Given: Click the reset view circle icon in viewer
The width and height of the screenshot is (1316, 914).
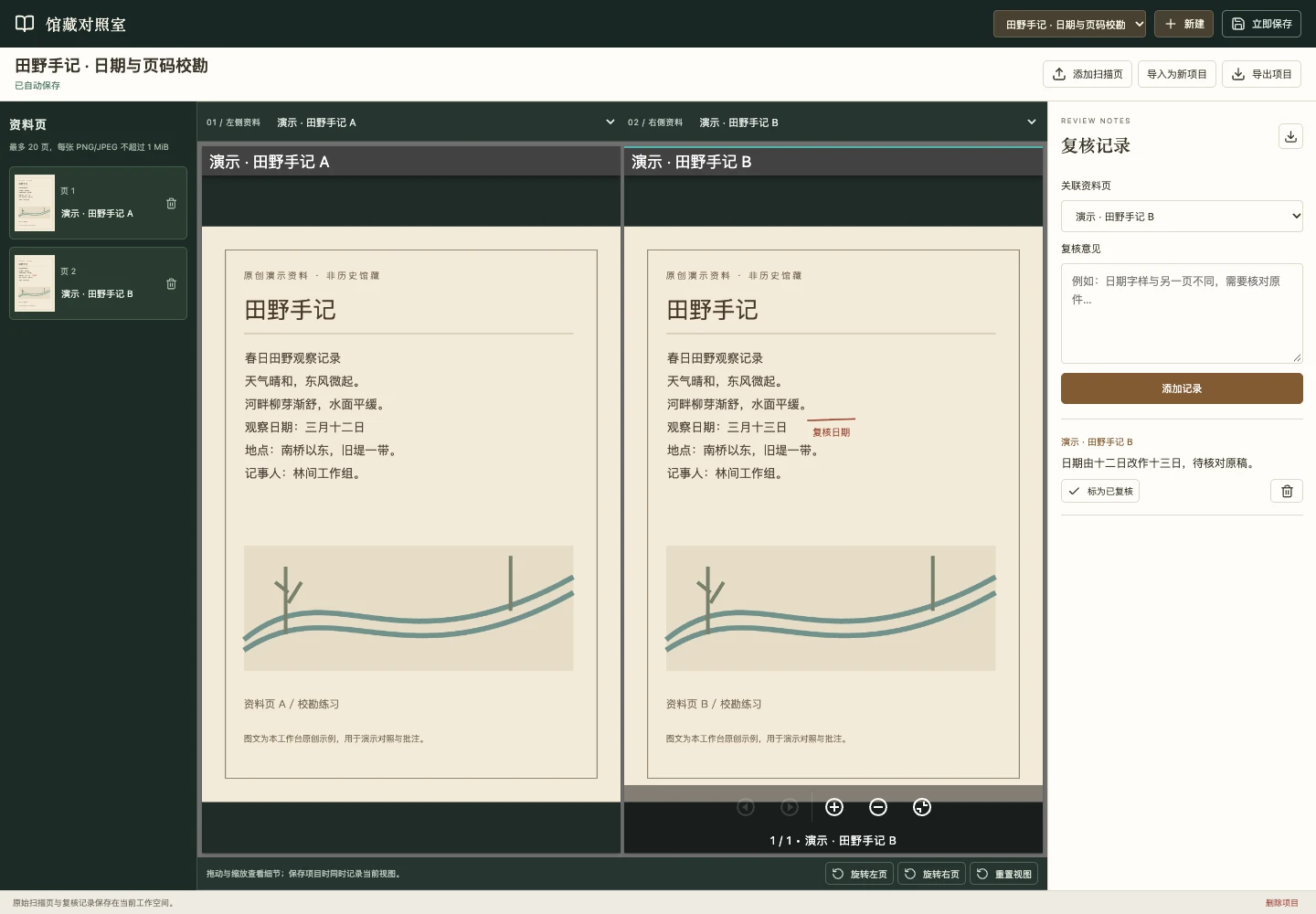Looking at the screenshot, I should (922, 807).
